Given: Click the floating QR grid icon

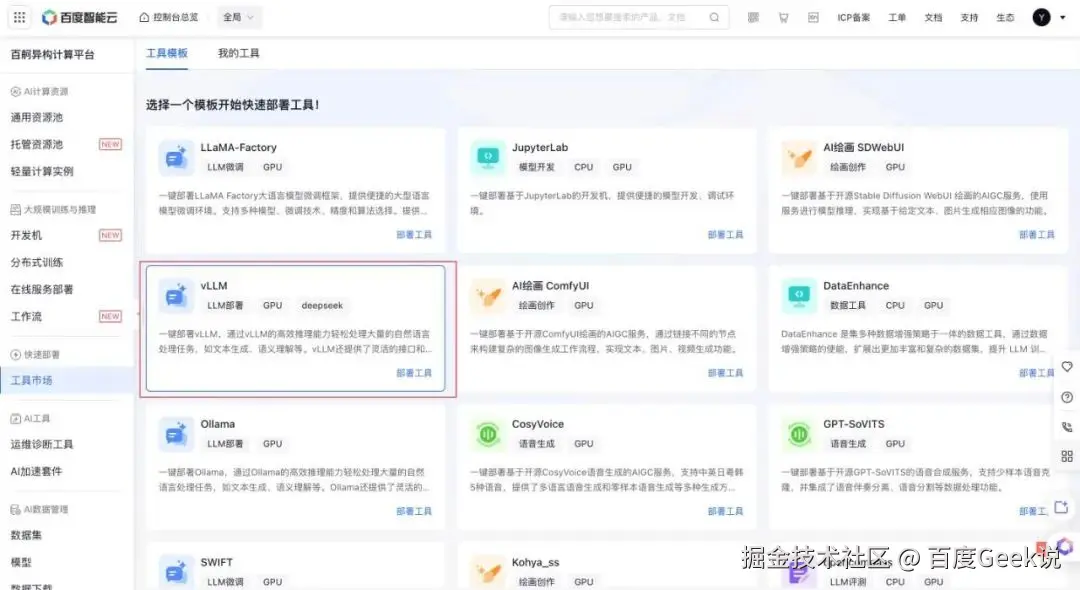Looking at the screenshot, I should coord(1067,456).
